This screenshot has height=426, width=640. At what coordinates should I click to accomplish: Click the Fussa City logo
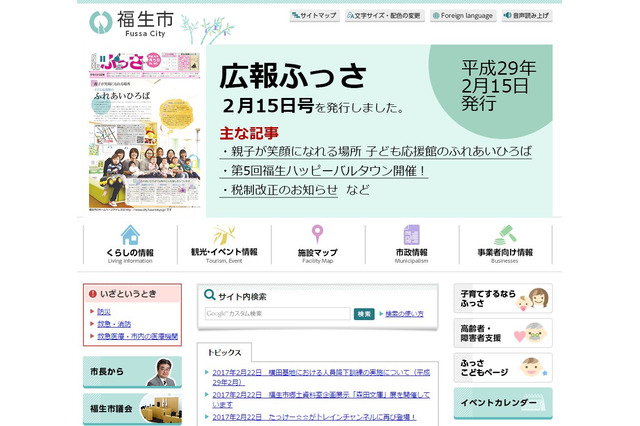[x=131, y=23]
